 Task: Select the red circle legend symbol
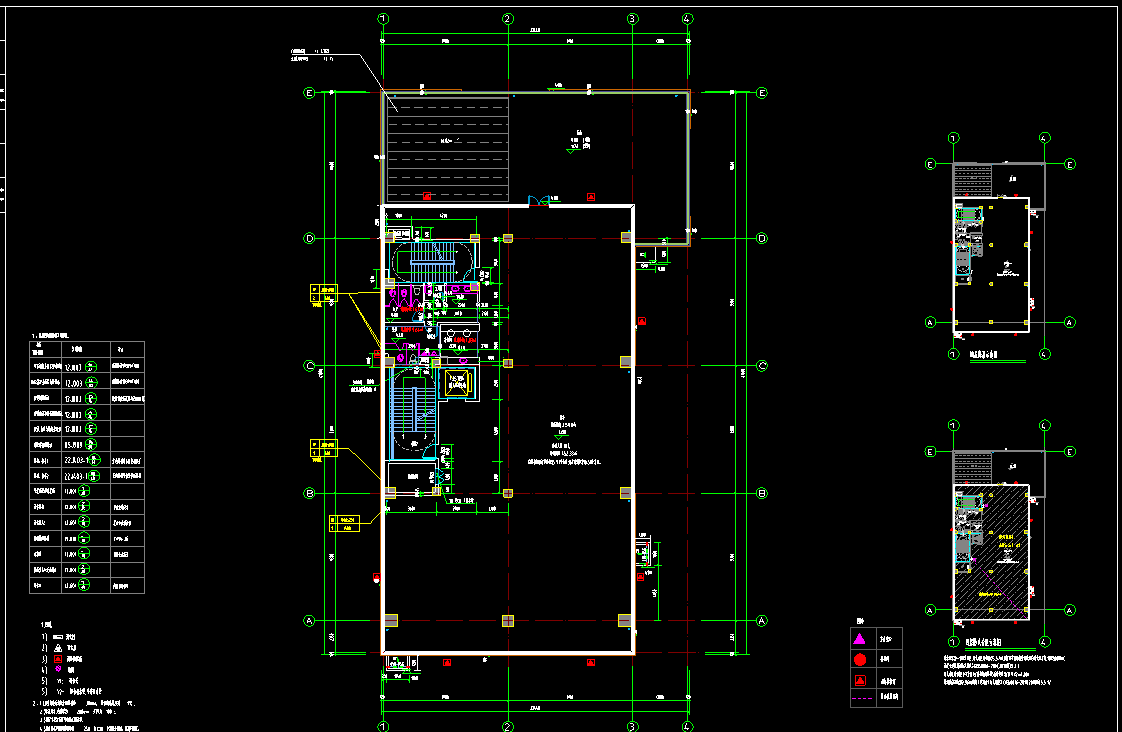(x=859, y=660)
